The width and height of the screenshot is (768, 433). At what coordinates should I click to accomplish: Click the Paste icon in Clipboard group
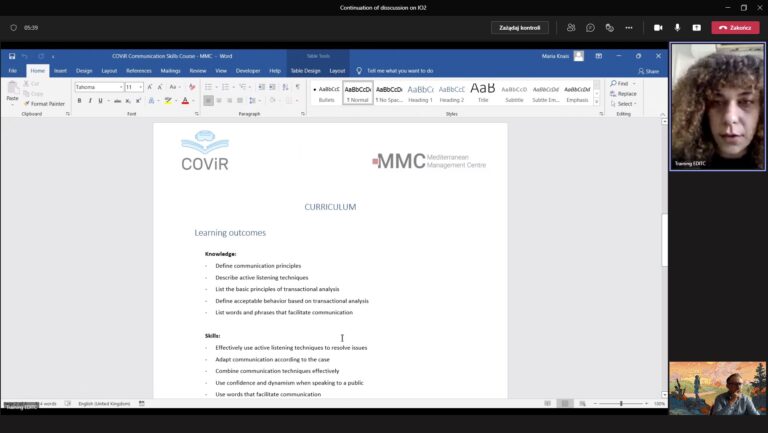click(12, 92)
